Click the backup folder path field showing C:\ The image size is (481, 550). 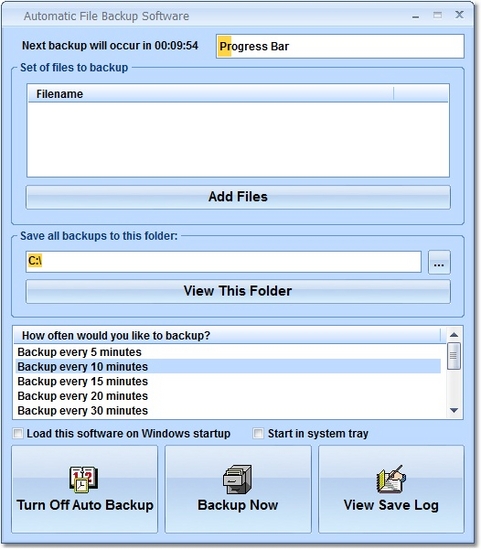(x=223, y=262)
